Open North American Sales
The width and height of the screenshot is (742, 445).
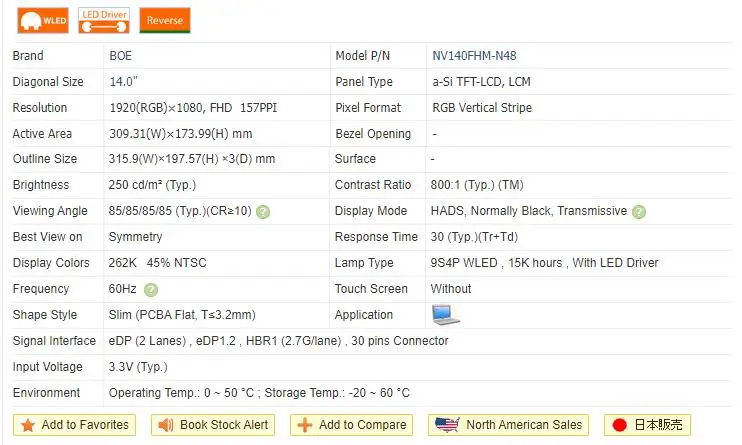(x=508, y=425)
